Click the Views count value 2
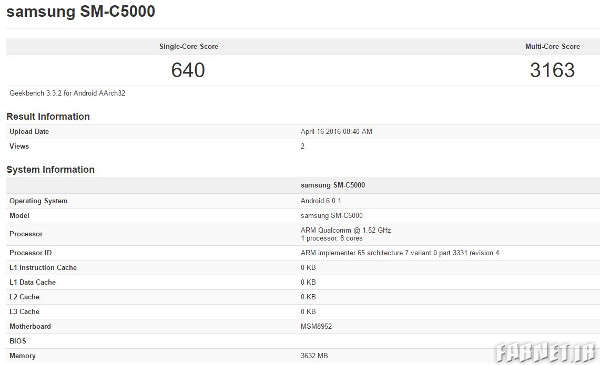Screen dimensions: 600x365 [x=302, y=146]
